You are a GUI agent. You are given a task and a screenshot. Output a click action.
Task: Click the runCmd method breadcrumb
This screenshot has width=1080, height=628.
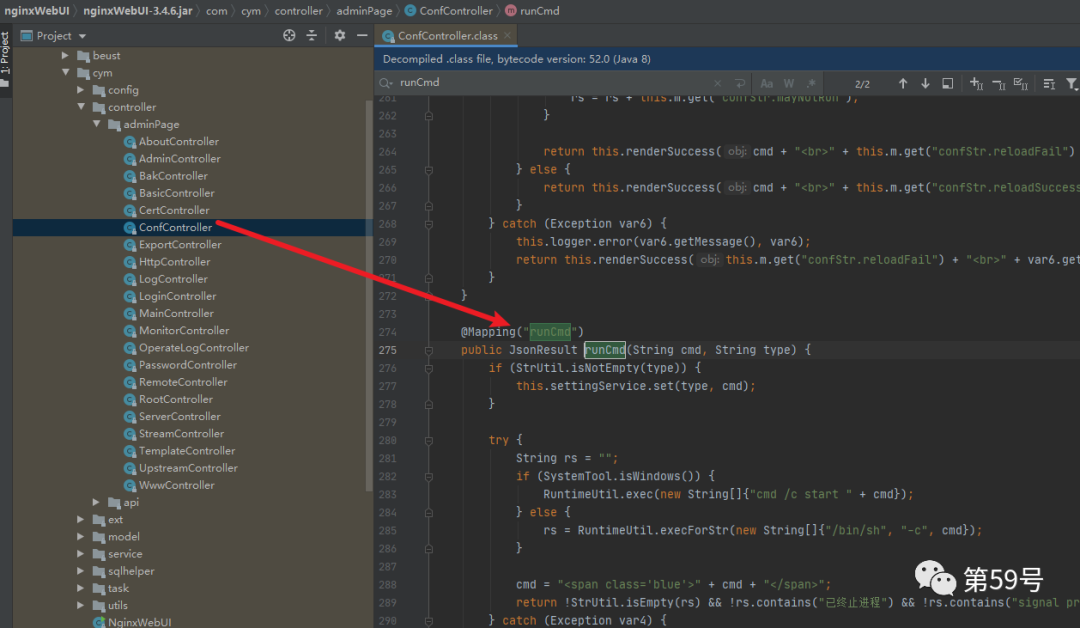pos(532,11)
